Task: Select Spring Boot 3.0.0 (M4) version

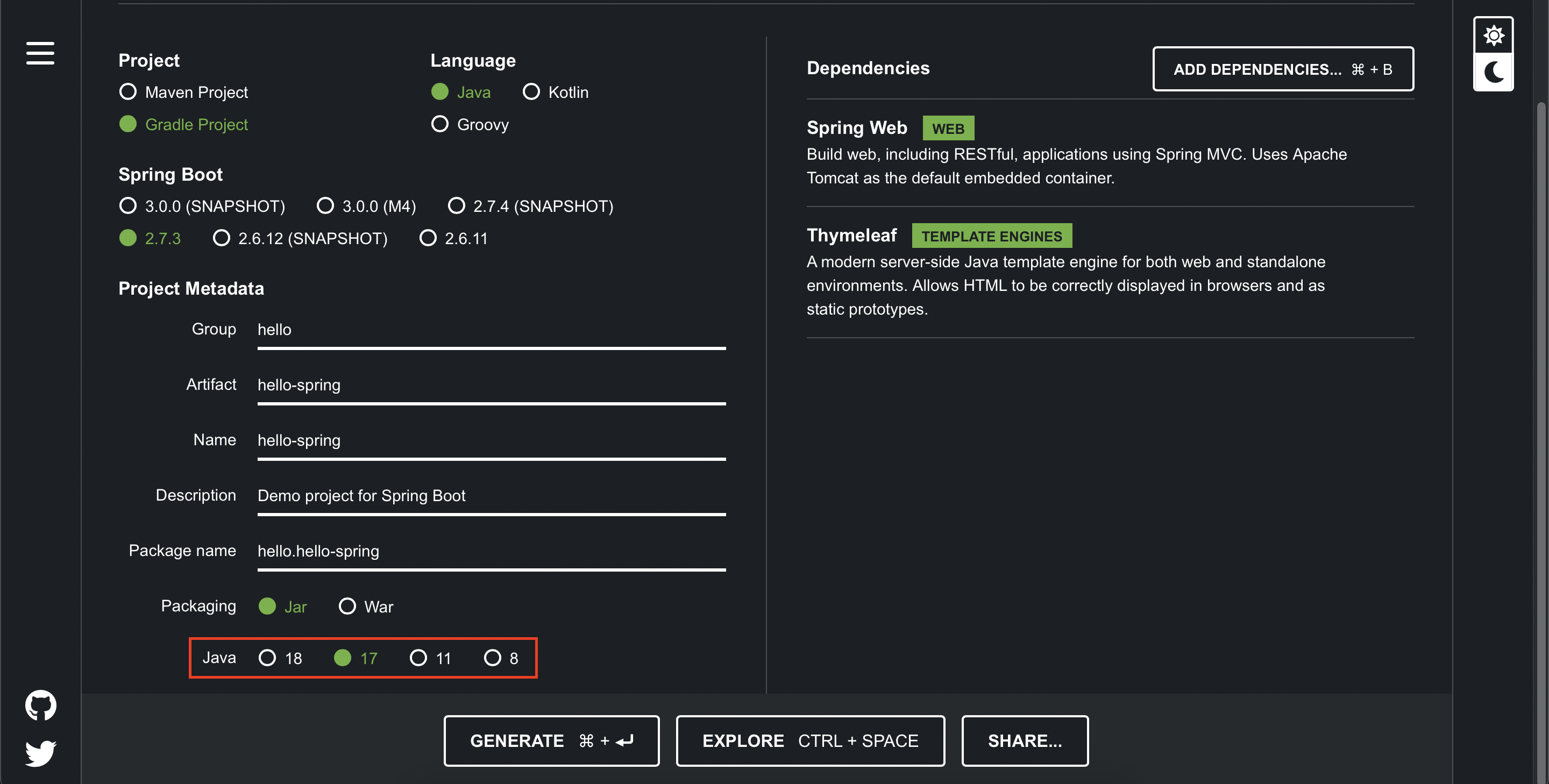Action: point(325,206)
